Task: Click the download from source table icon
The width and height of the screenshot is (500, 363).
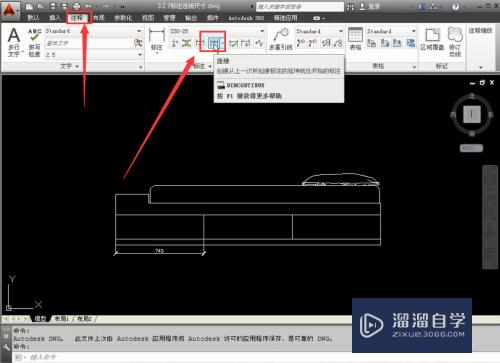Action: pos(385,43)
